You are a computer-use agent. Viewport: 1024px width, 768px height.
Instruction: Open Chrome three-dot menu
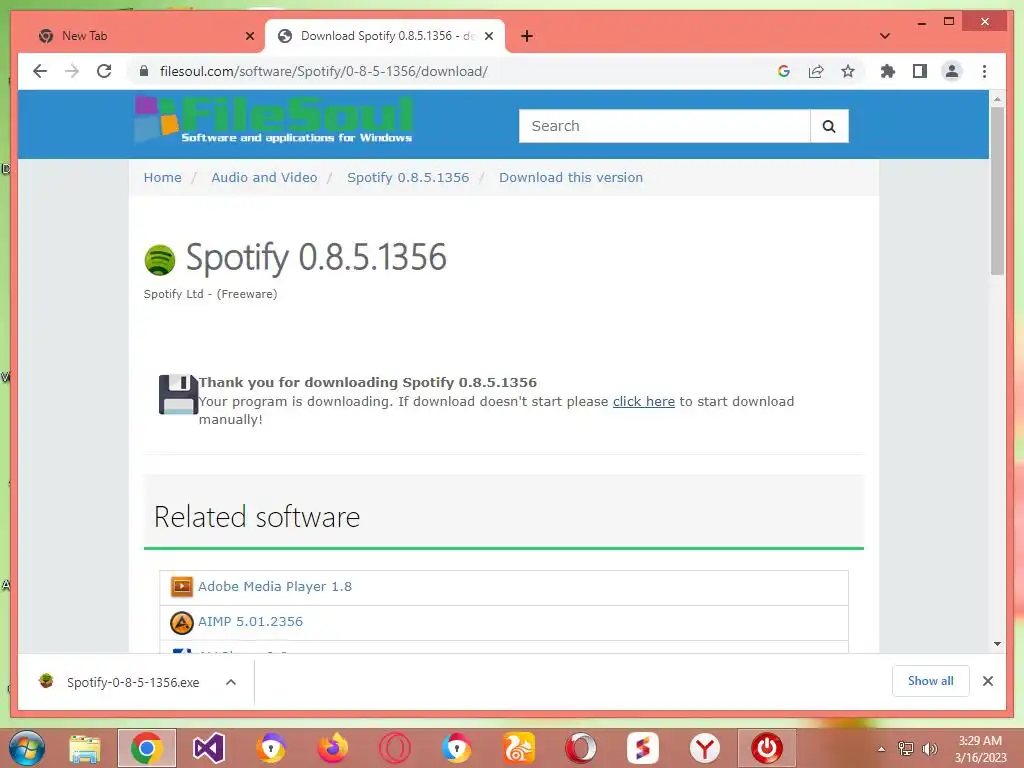pos(984,71)
